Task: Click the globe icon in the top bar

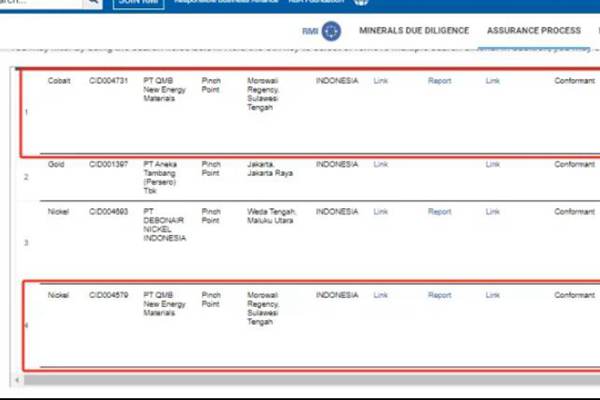Action: tap(361, 3)
